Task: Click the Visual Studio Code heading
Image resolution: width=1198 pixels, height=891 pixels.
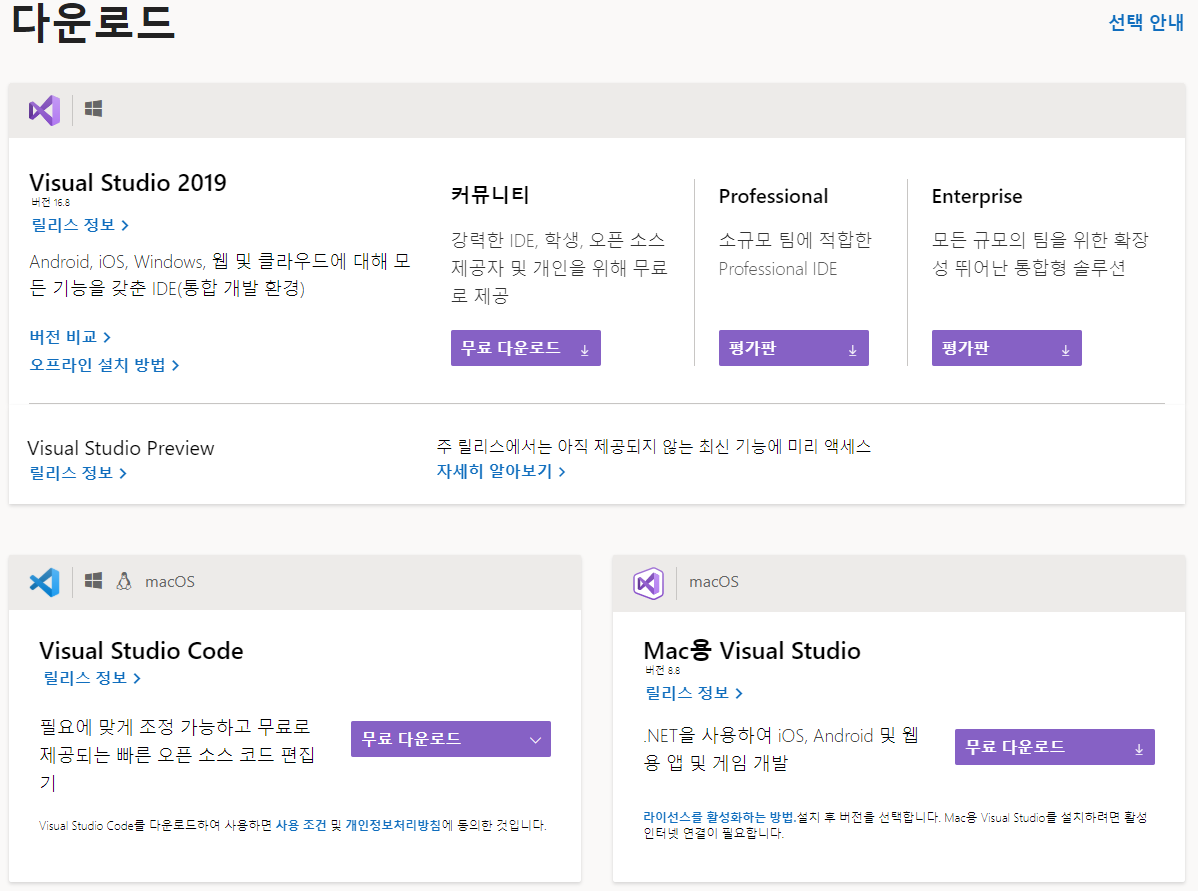Action: click(141, 651)
